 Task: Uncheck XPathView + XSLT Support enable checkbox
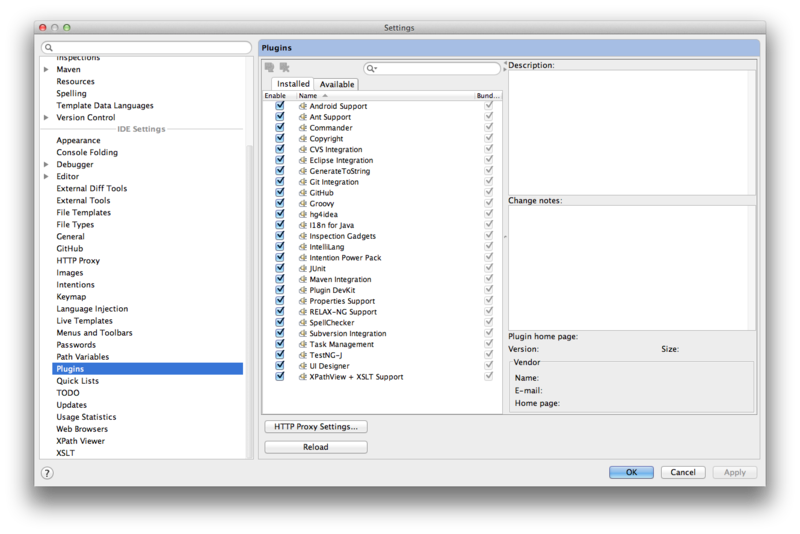point(280,376)
